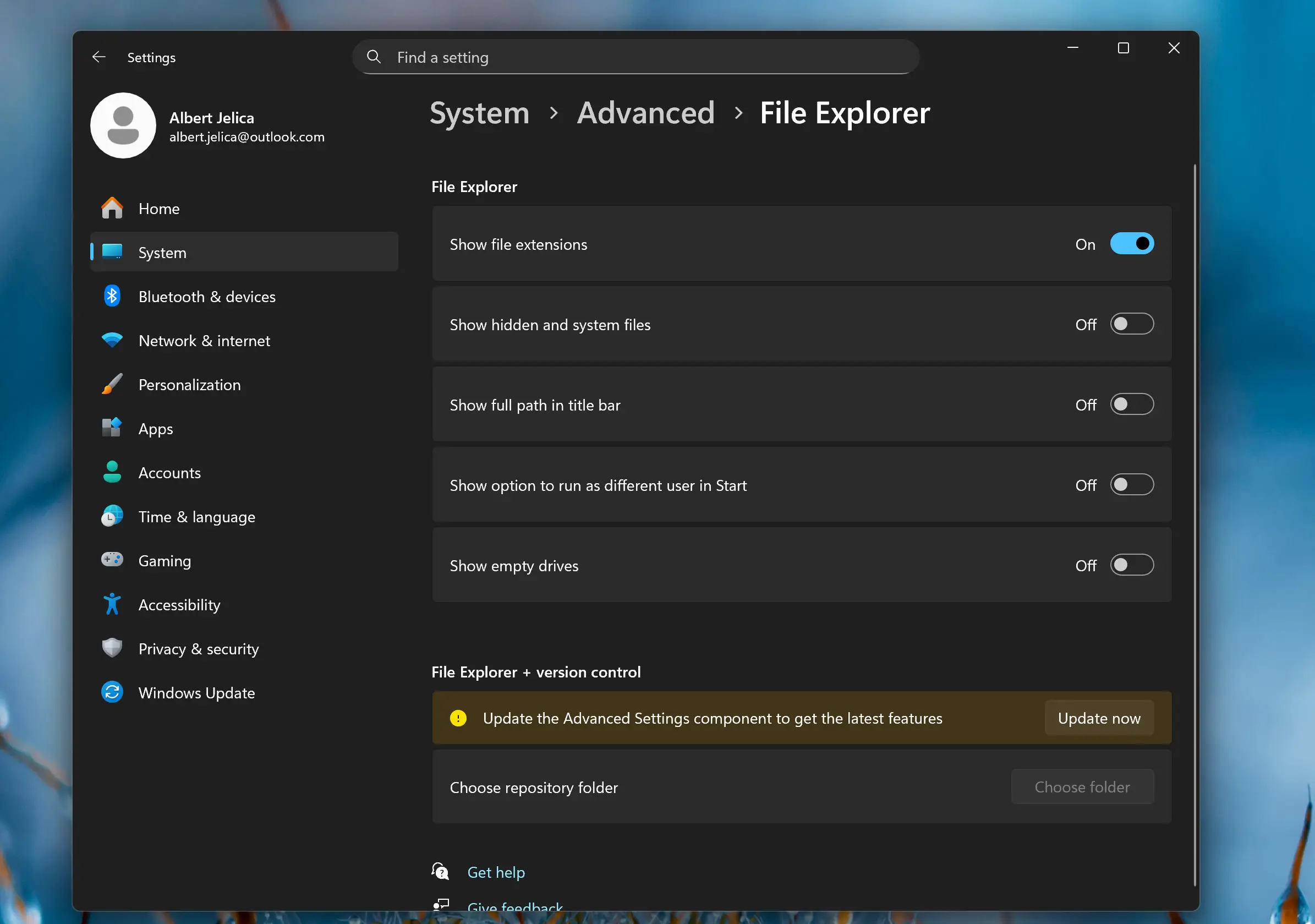Click the Accessibility figure icon
The height and width of the screenshot is (924, 1315).
tap(112, 604)
